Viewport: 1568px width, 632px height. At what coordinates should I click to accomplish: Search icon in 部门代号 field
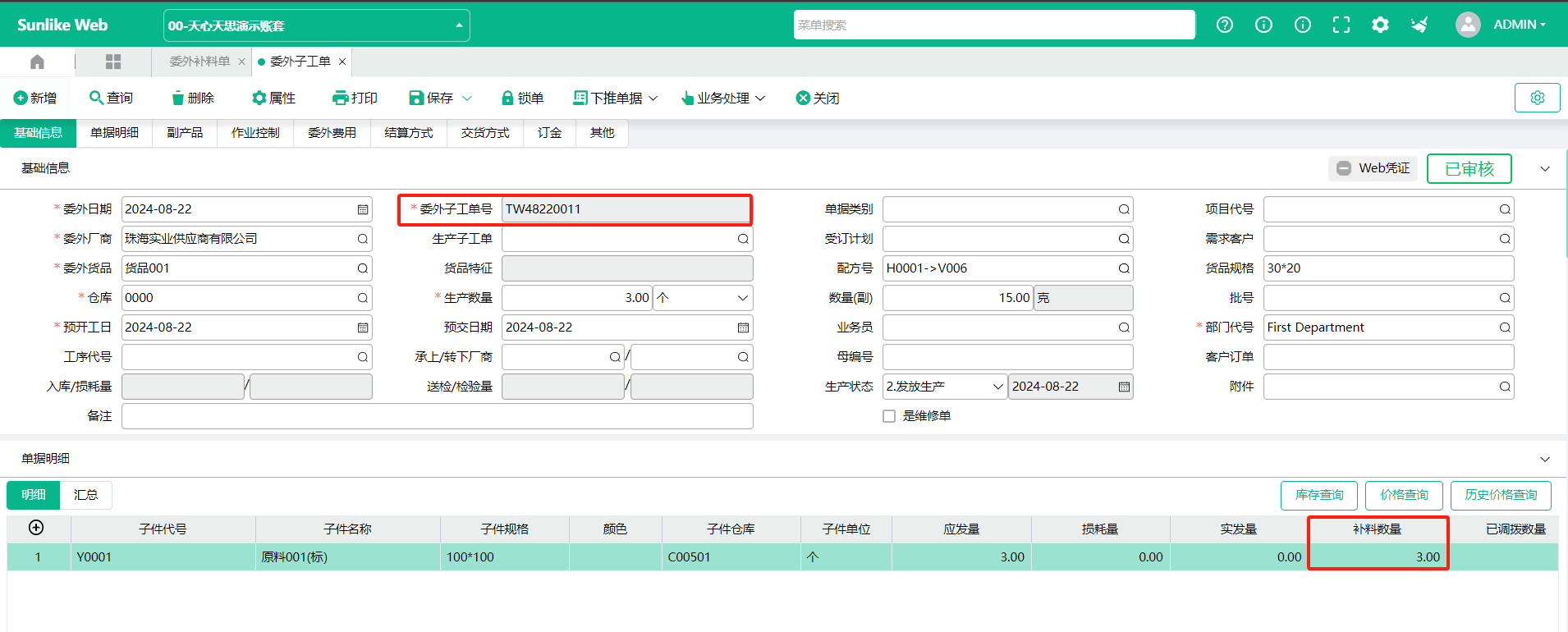click(1505, 327)
